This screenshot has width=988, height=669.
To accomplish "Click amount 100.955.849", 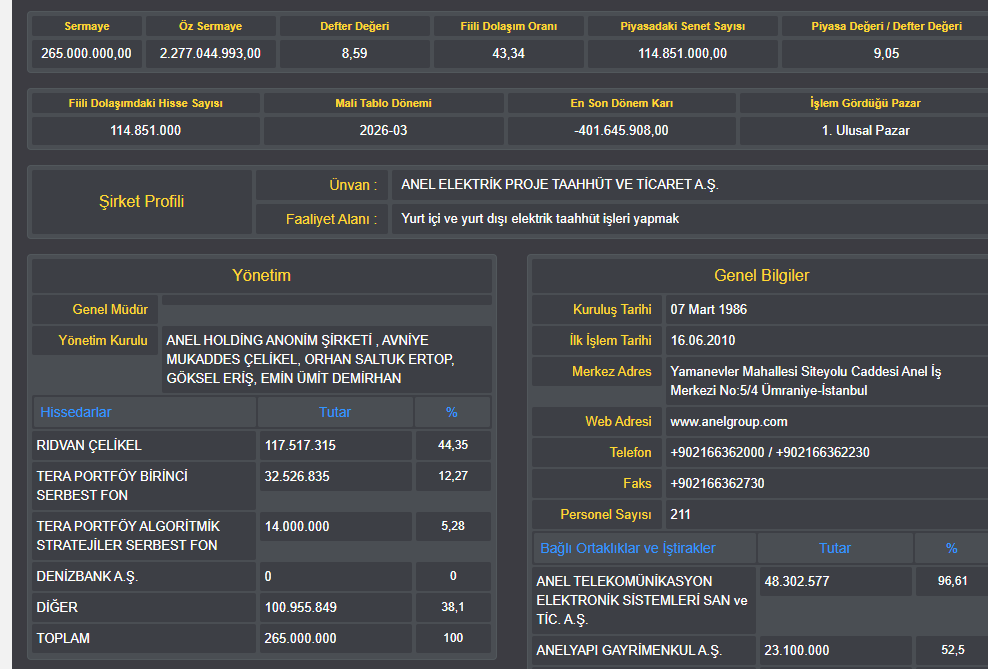I will [x=301, y=607].
